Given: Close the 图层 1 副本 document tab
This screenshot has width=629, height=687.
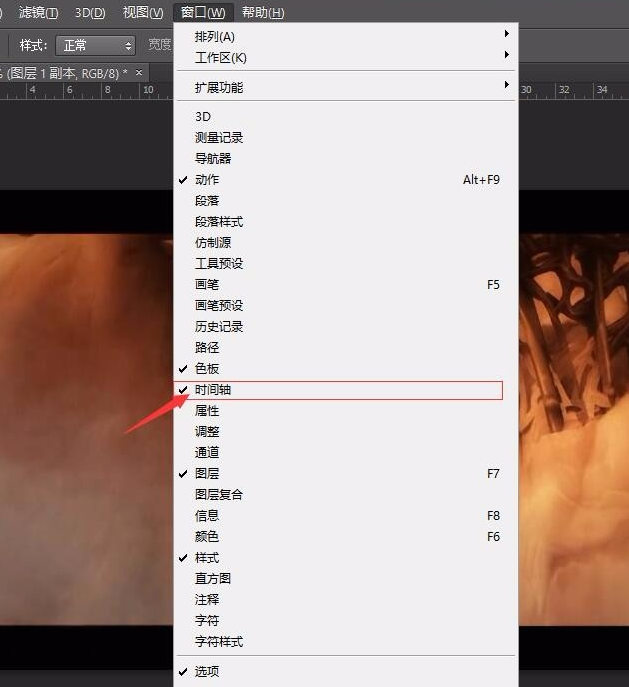Looking at the screenshot, I should [139, 73].
